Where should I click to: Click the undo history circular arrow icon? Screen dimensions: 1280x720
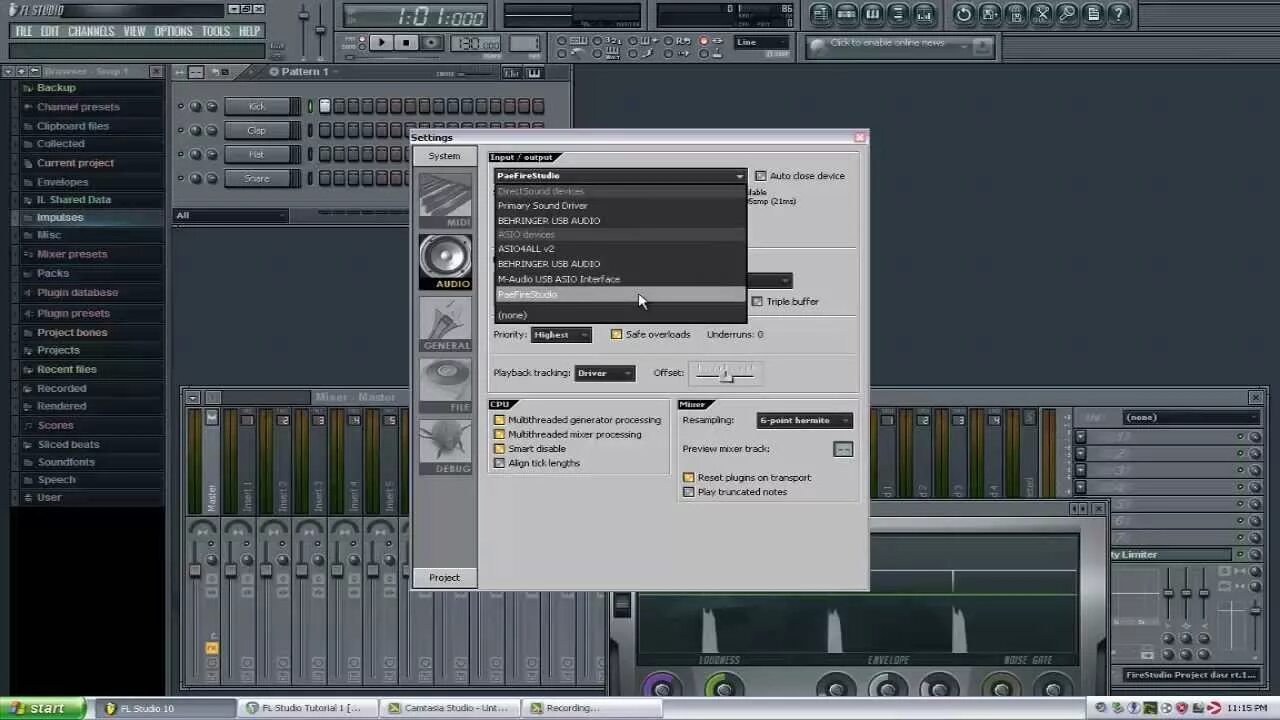click(964, 14)
